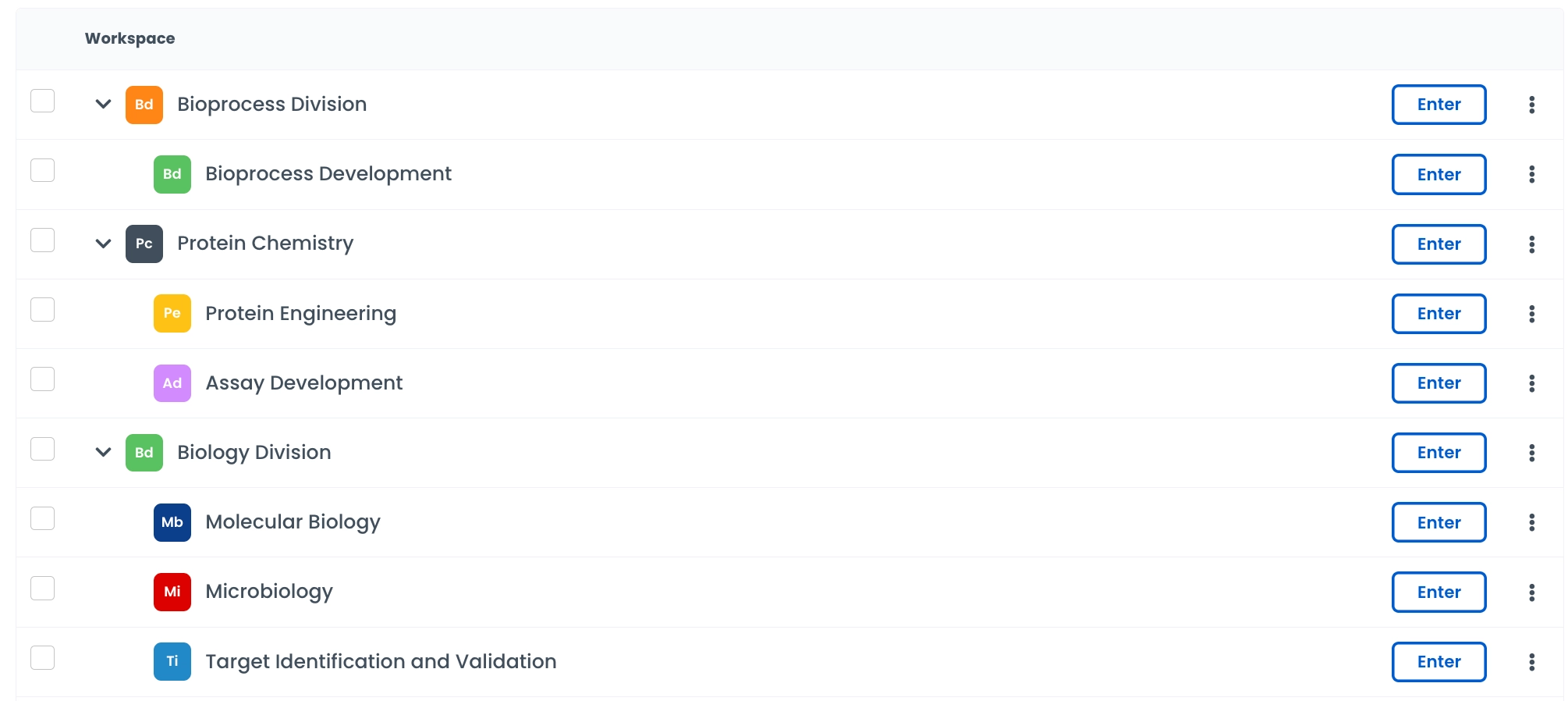Check the Bioprocess Division checkbox
1568x701 pixels.
[42, 101]
